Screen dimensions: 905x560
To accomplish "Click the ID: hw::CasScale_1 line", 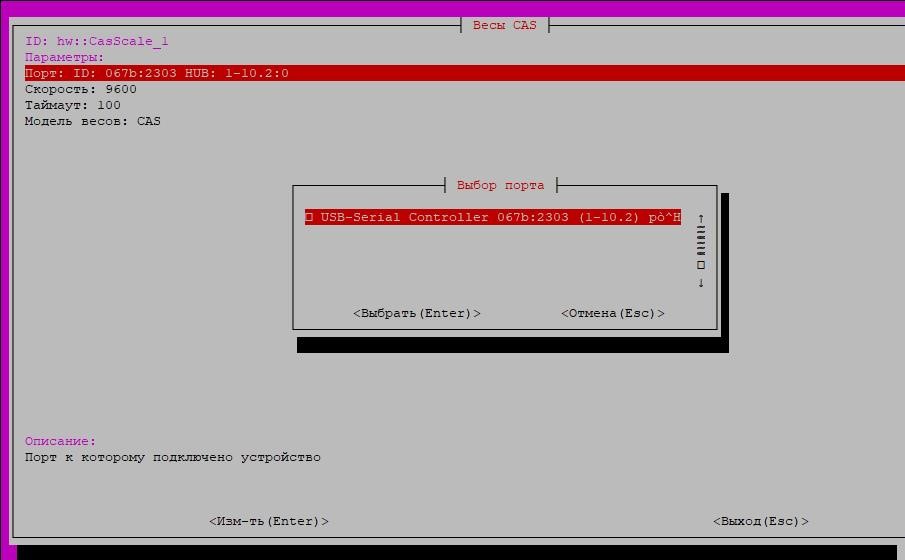I will click(97, 41).
